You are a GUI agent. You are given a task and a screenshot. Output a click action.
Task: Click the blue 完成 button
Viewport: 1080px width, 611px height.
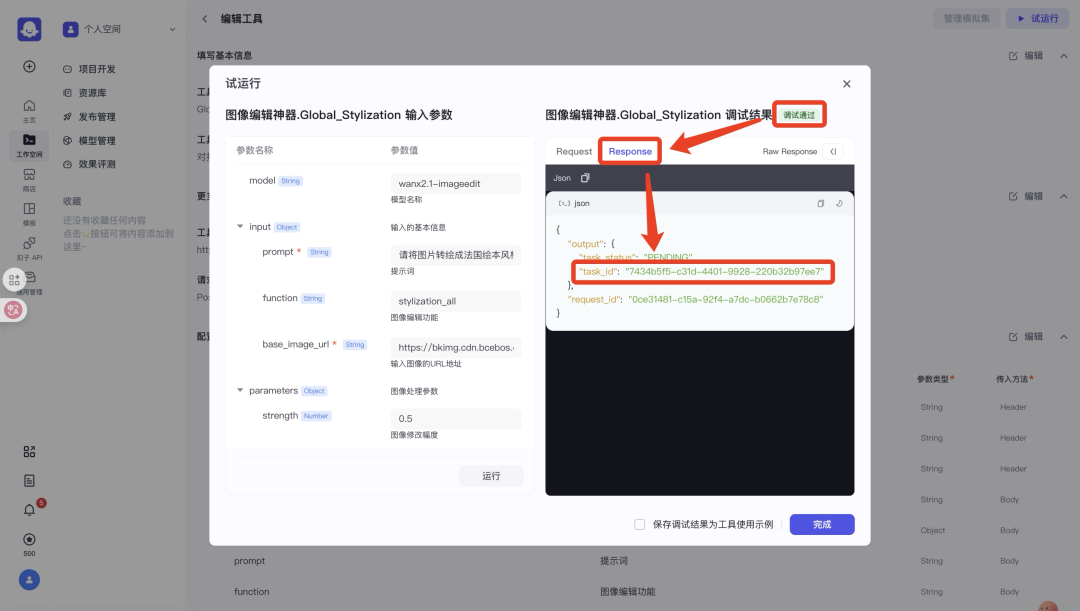pos(822,524)
